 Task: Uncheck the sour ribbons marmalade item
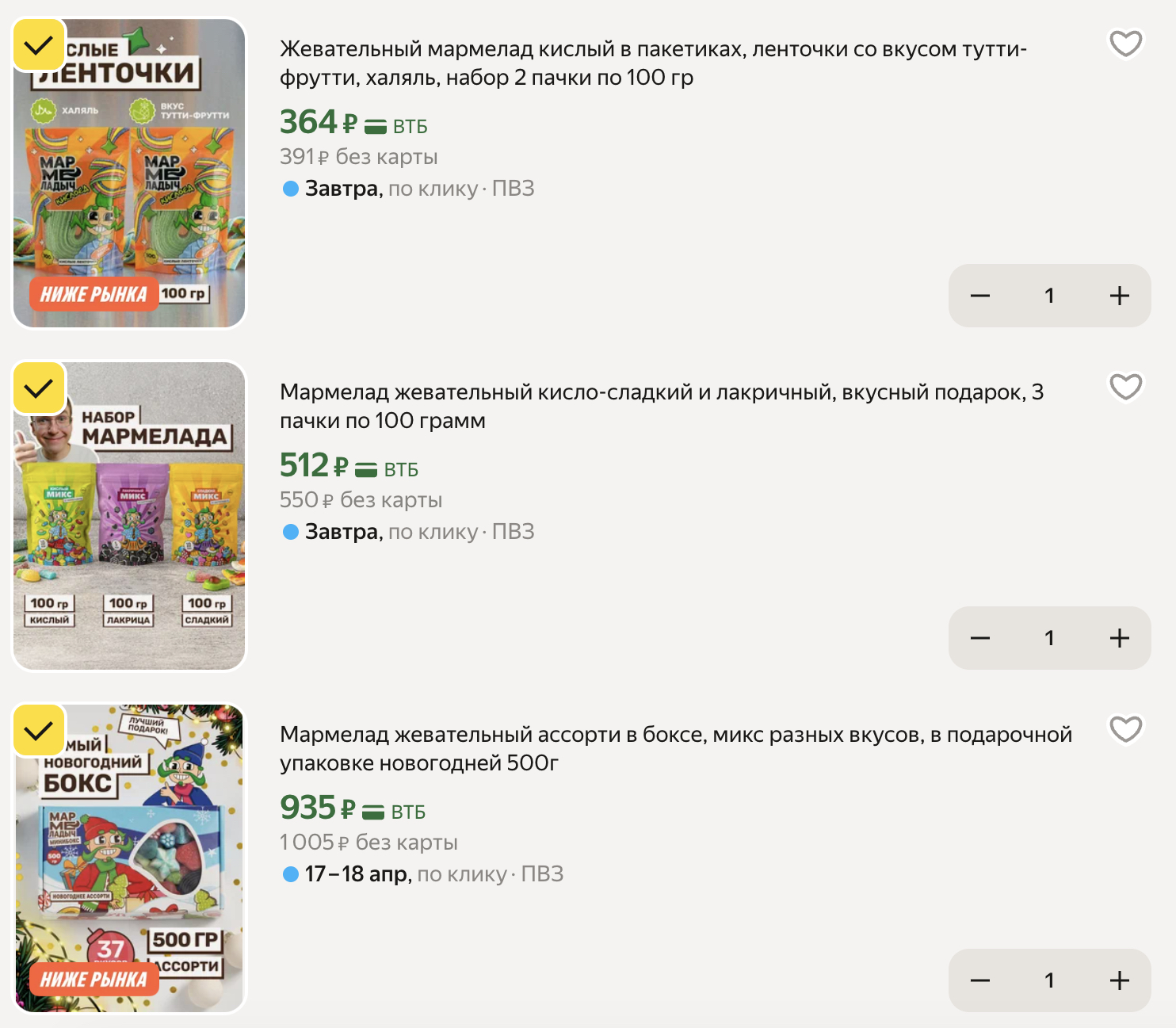[39, 46]
